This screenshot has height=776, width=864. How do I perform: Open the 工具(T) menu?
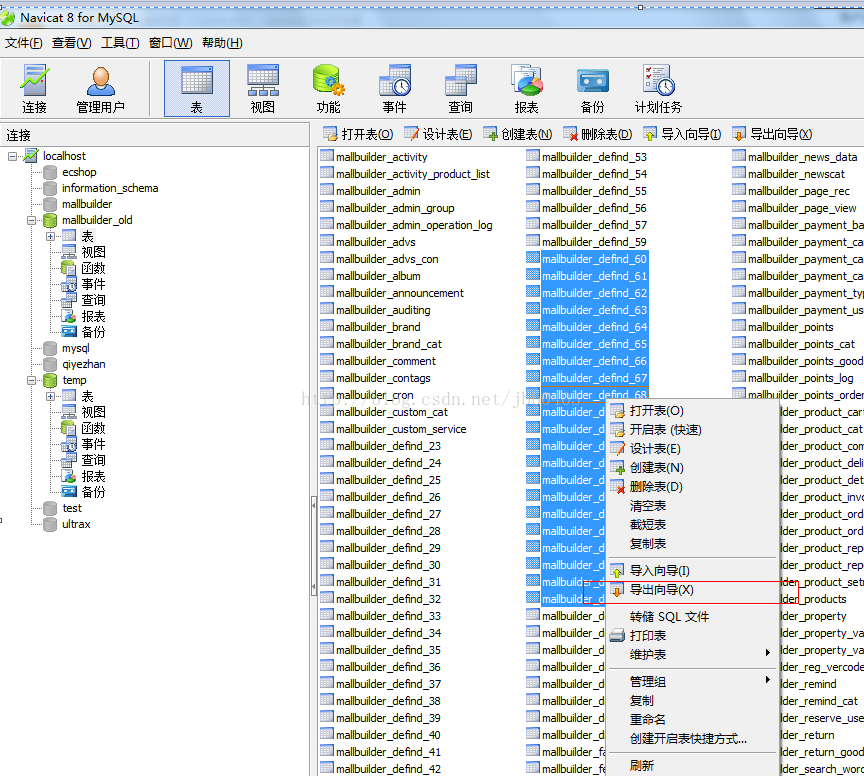coord(120,42)
